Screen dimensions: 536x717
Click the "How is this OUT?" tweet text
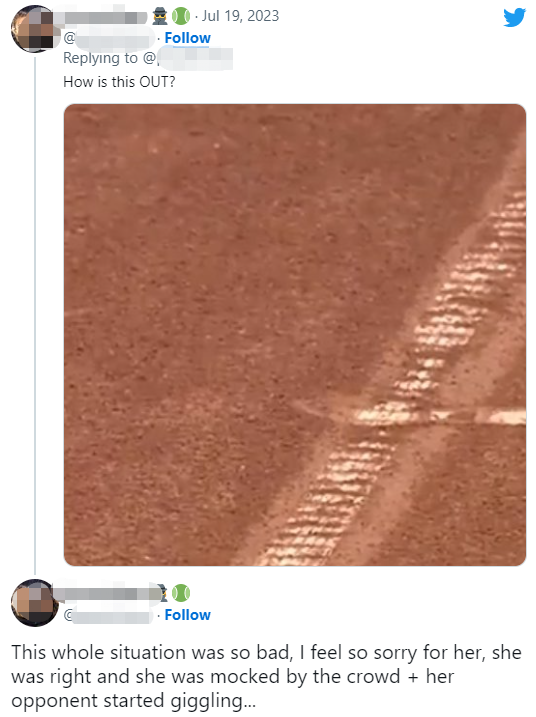pos(119,82)
